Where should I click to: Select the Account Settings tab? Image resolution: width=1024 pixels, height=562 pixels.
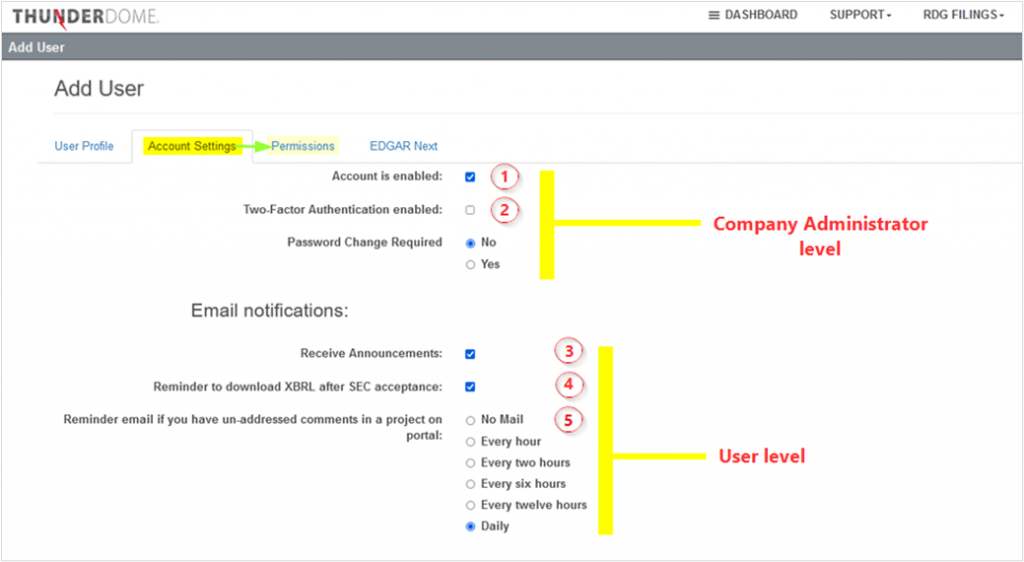[x=192, y=146]
